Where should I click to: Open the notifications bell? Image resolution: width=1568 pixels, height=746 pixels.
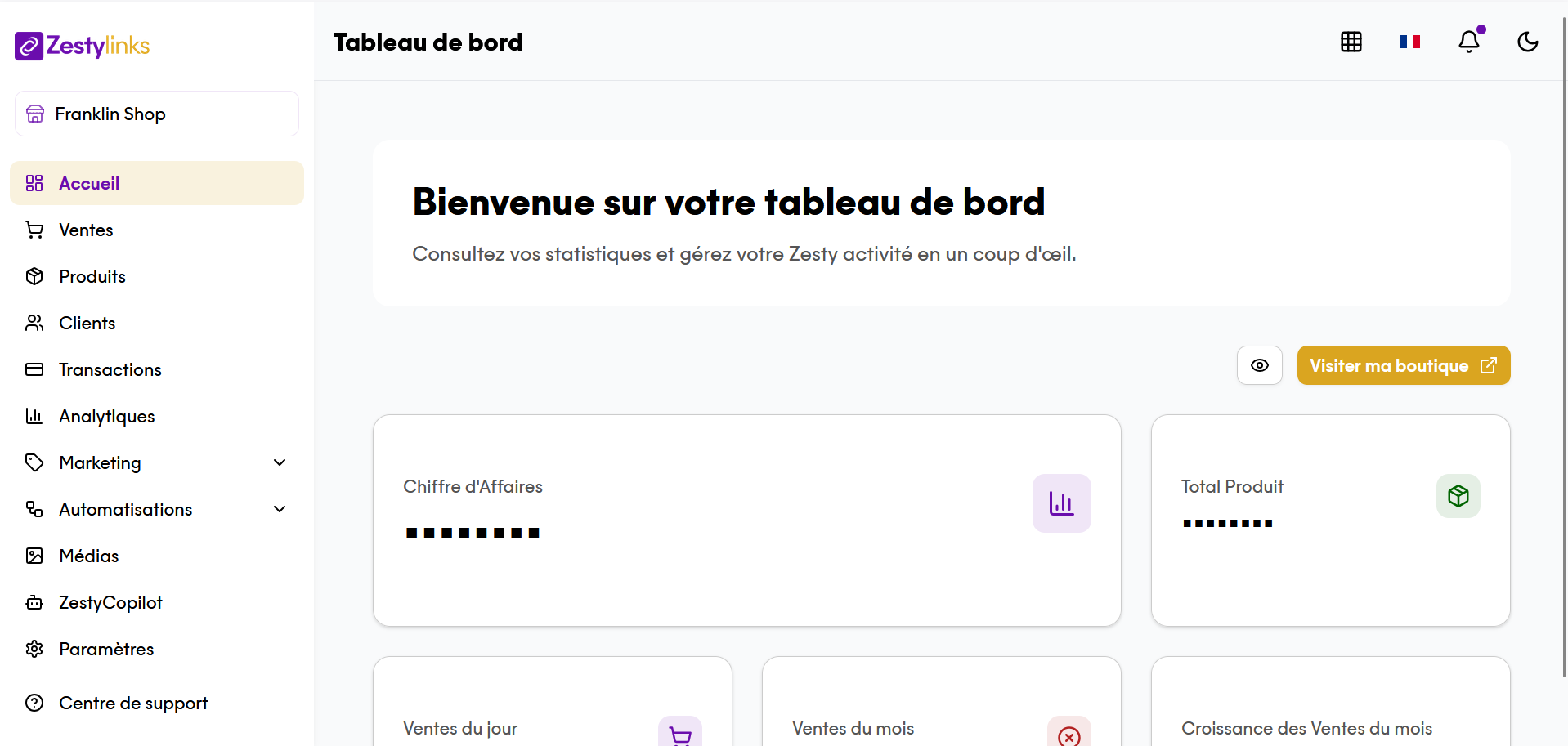1469,42
